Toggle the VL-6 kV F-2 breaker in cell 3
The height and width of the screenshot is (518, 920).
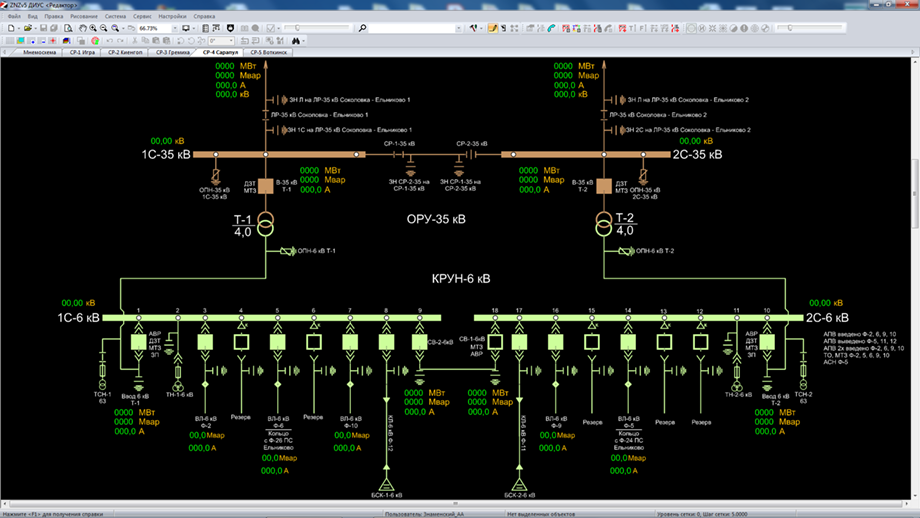[x=205, y=342]
